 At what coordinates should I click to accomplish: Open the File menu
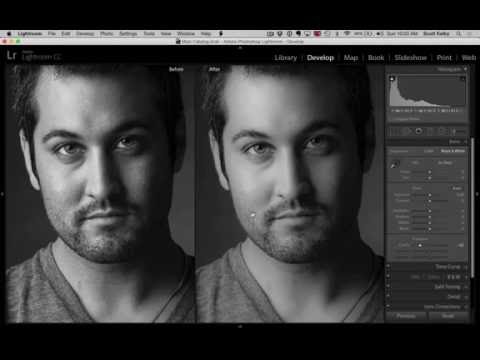[52, 34]
